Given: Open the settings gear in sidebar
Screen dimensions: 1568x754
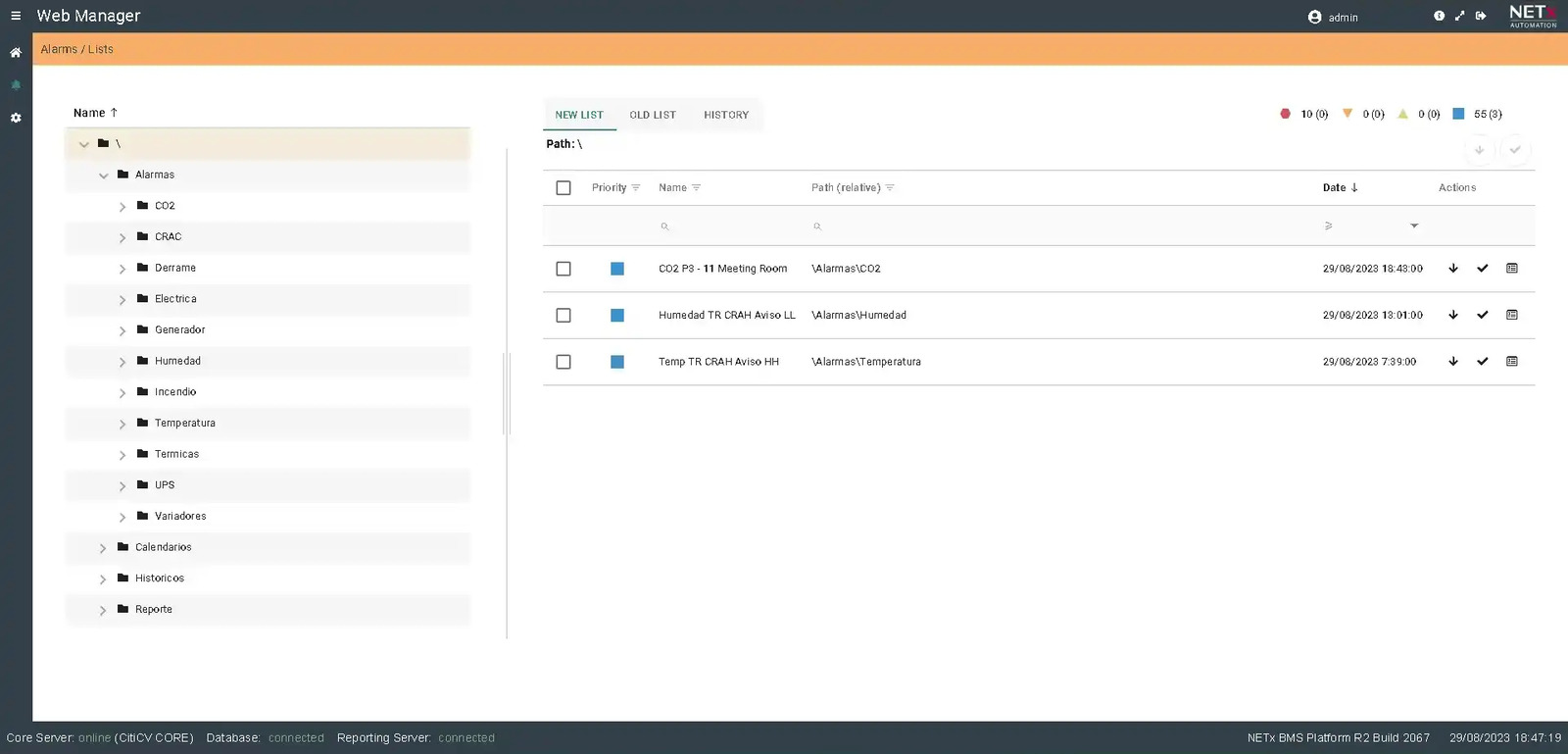Looking at the screenshot, I should click(x=16, y=118).
